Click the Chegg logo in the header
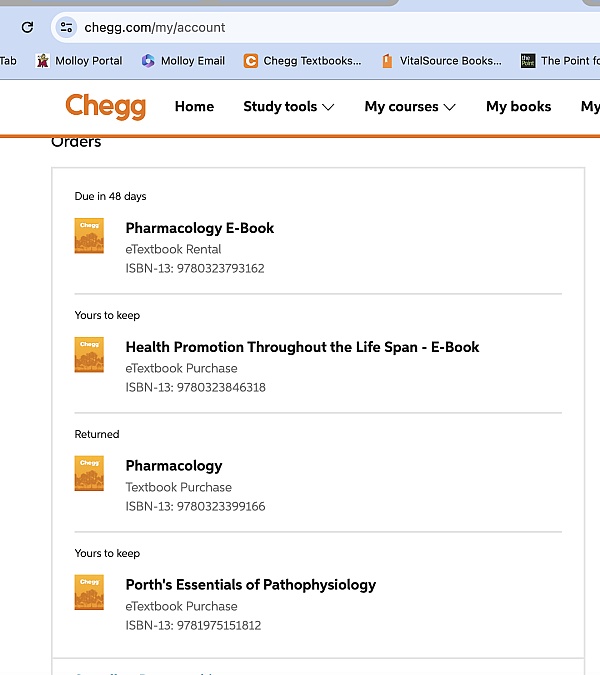 tap(105, 106)
